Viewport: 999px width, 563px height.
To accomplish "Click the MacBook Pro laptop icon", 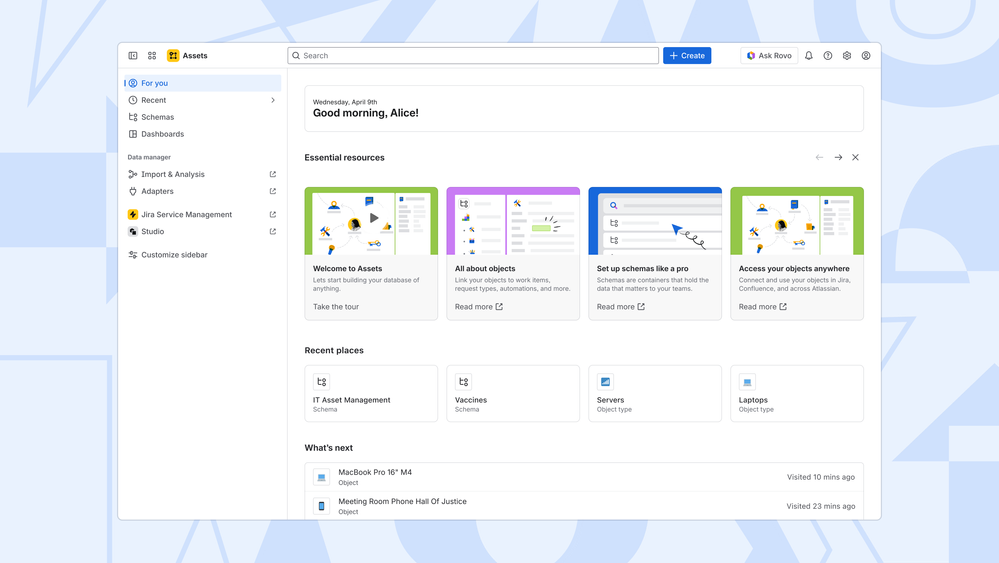I will pyautogui.click(x=322, y=477).
